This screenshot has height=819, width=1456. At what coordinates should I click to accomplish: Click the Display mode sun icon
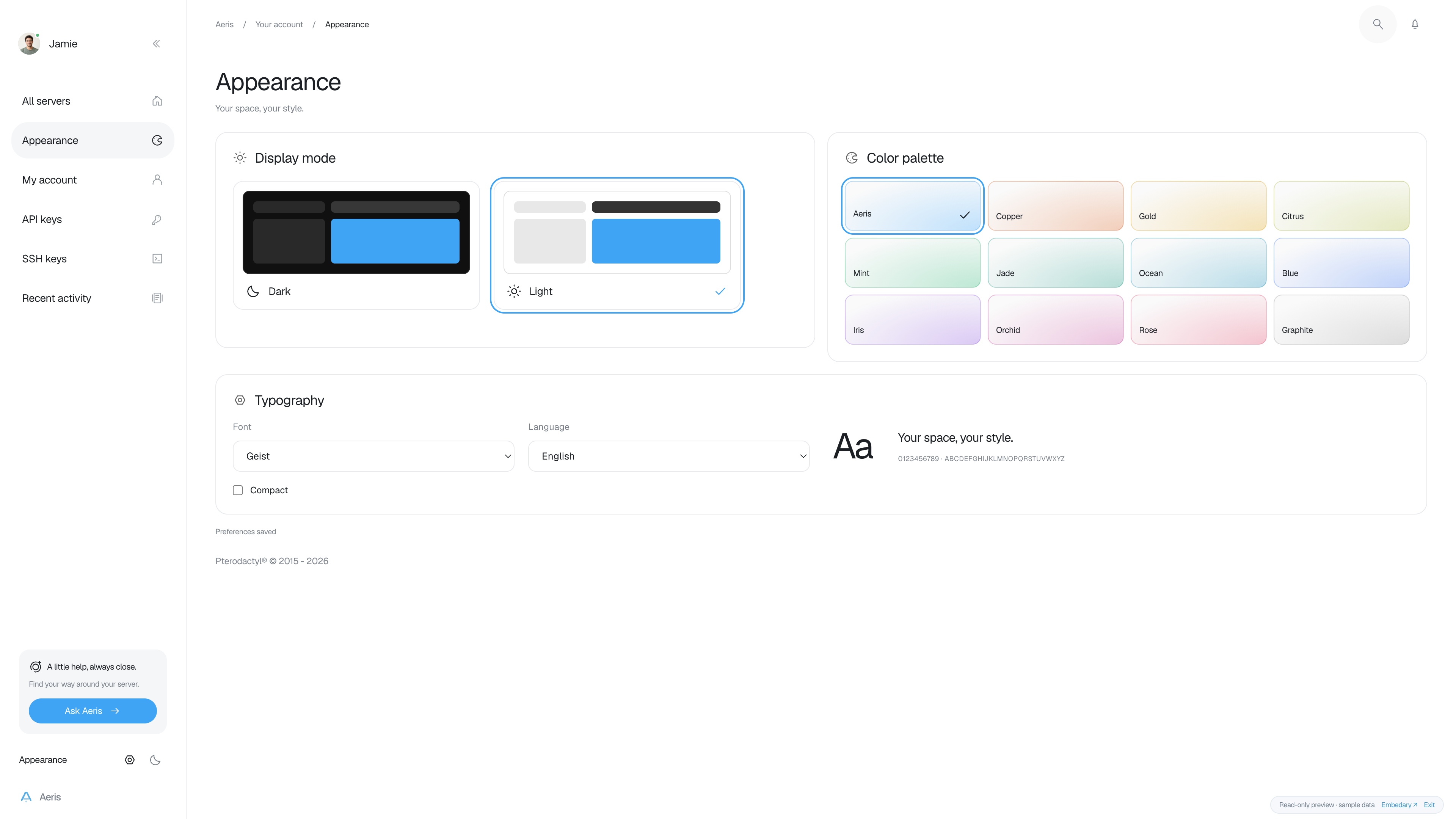pos(240,158)
